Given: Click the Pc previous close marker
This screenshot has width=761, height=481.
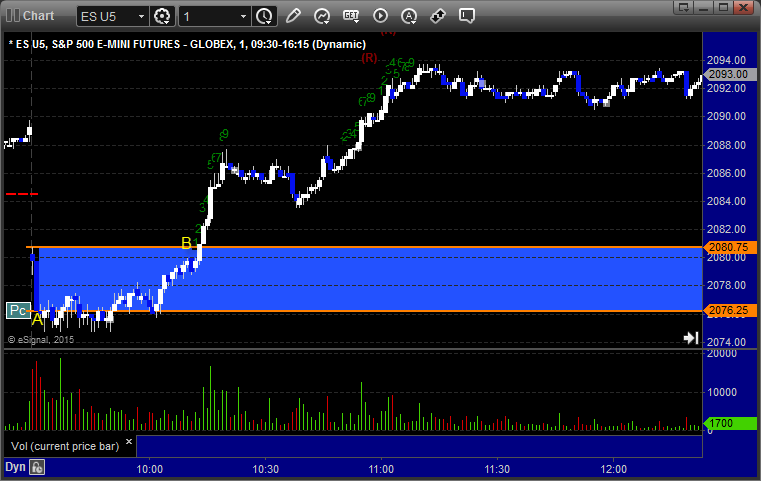Looking at the screenshot, I should click(x=18, y=310).
